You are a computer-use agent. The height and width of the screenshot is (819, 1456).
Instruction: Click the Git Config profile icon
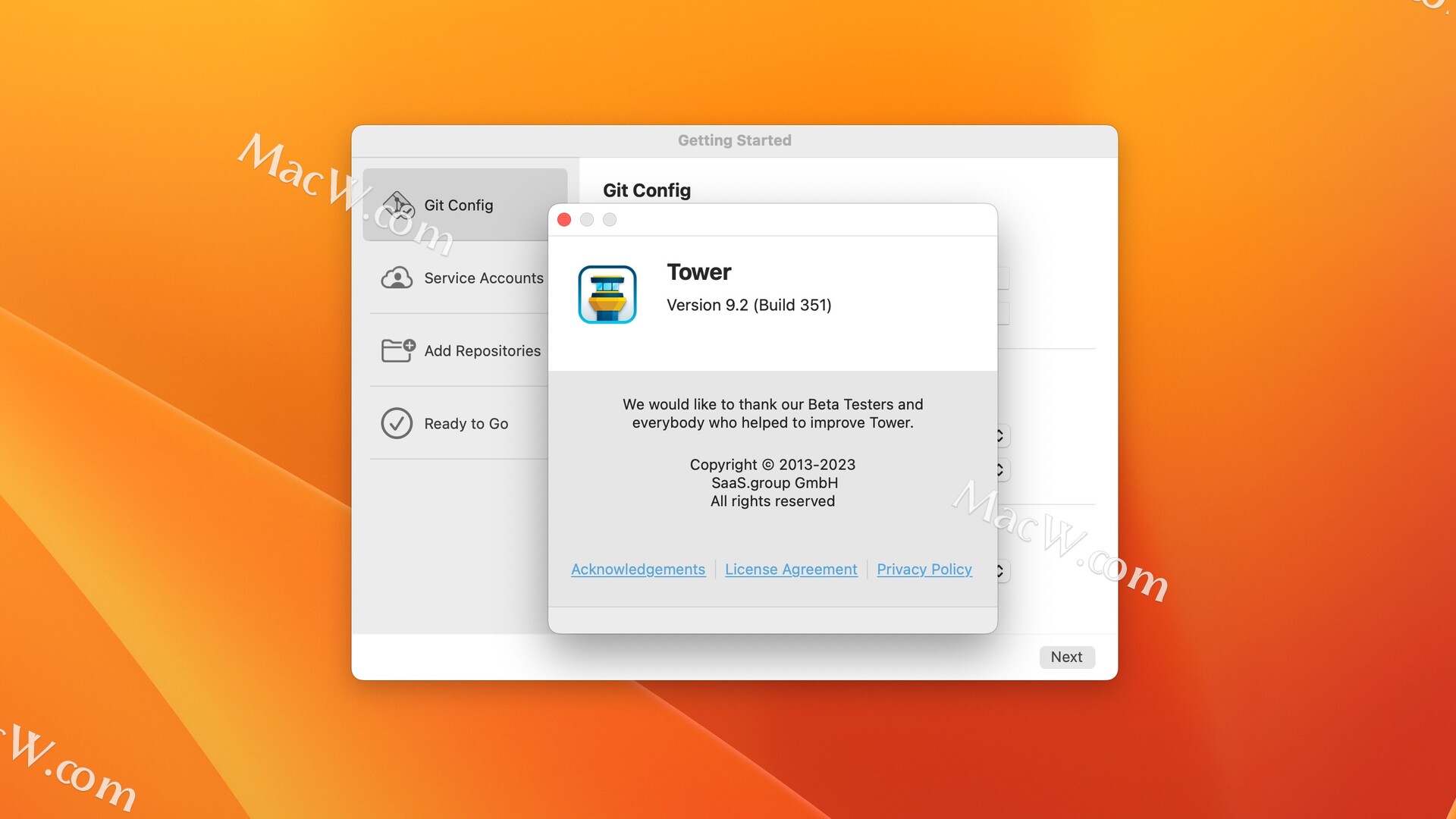click(x=397, y=204)
